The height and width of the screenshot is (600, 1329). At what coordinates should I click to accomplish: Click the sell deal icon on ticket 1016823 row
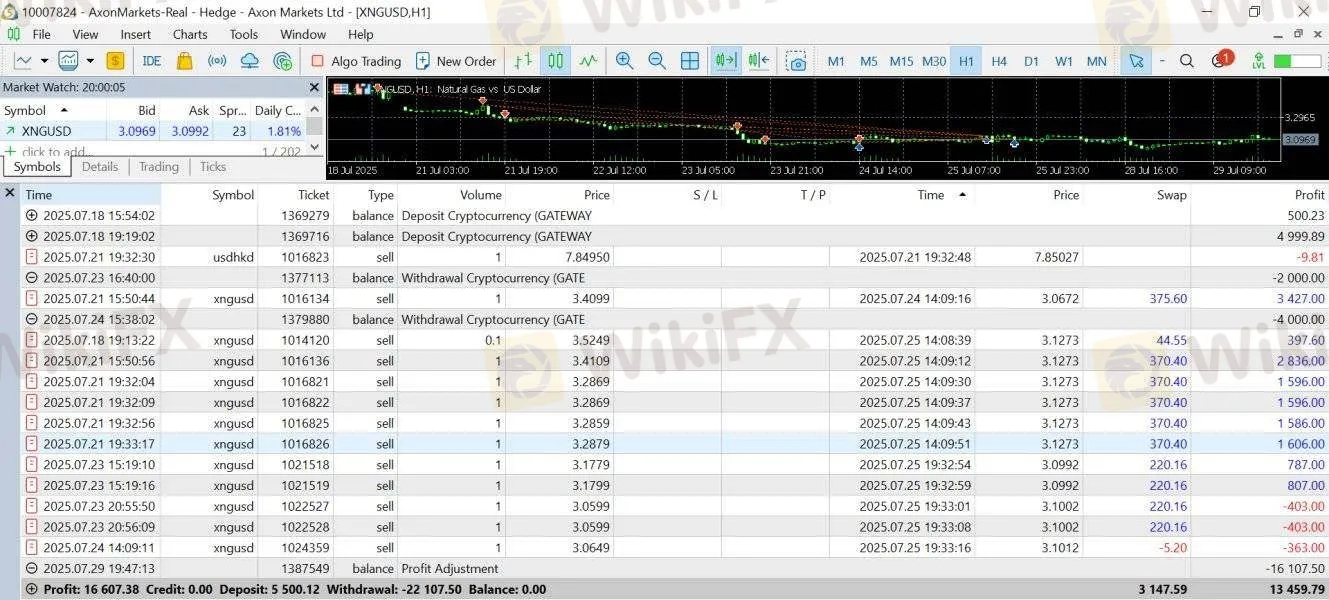(x=31, y=257)
